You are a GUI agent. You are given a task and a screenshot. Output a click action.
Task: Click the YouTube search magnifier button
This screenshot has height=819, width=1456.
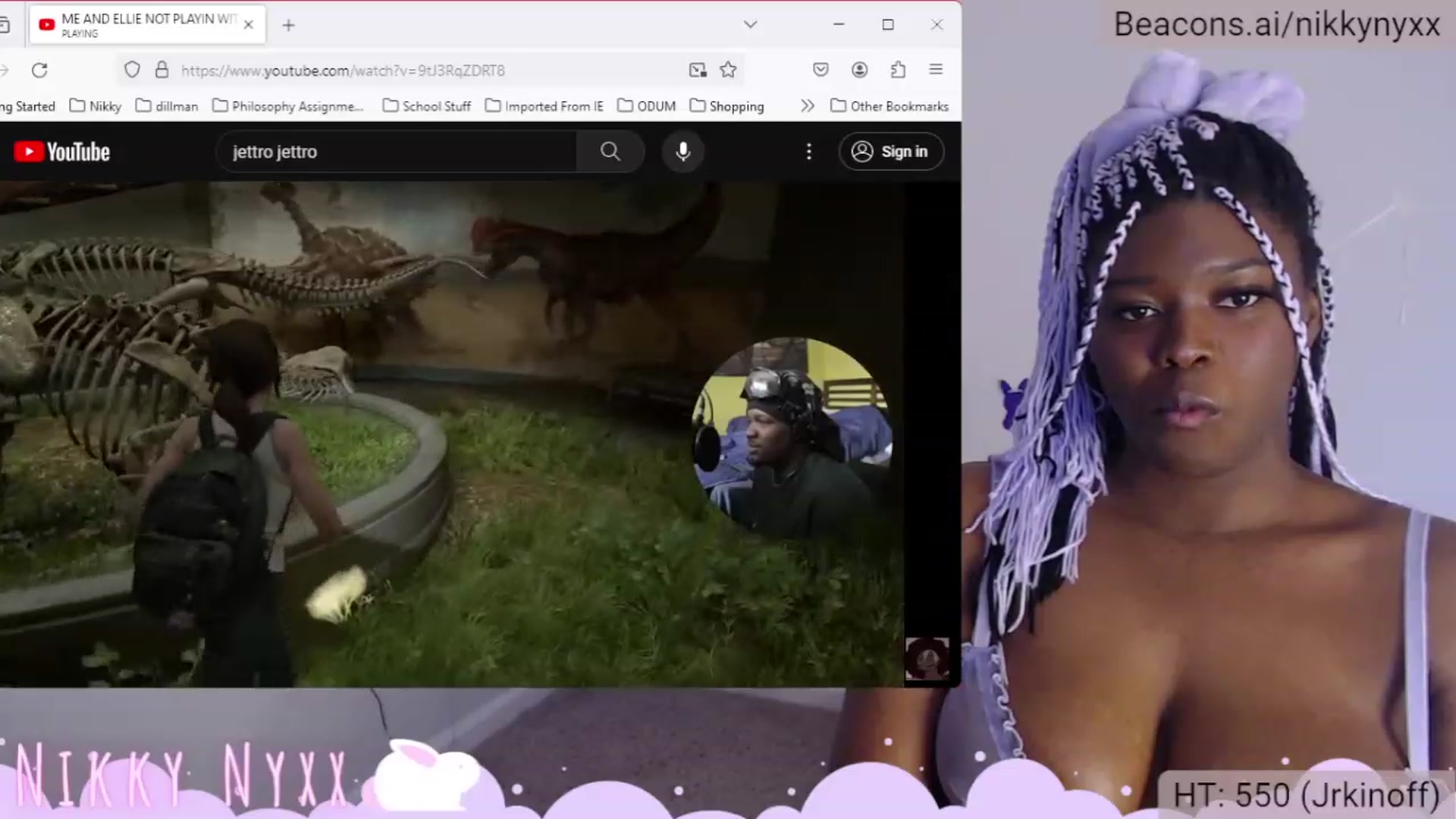coord(610,152)
